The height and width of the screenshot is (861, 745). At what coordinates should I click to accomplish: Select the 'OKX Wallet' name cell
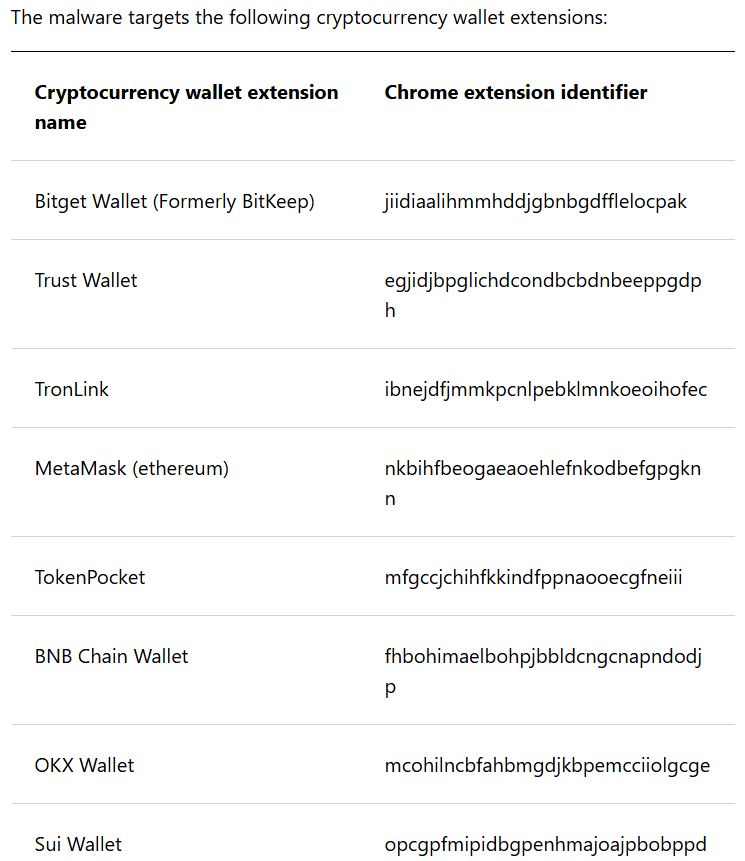[84, 765]
